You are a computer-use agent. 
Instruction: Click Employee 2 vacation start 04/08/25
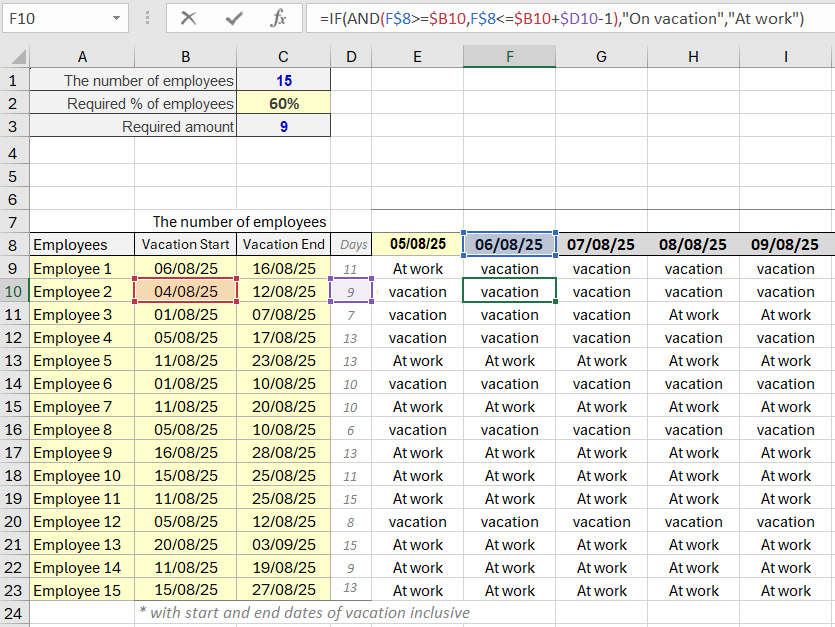pos(185,292)
